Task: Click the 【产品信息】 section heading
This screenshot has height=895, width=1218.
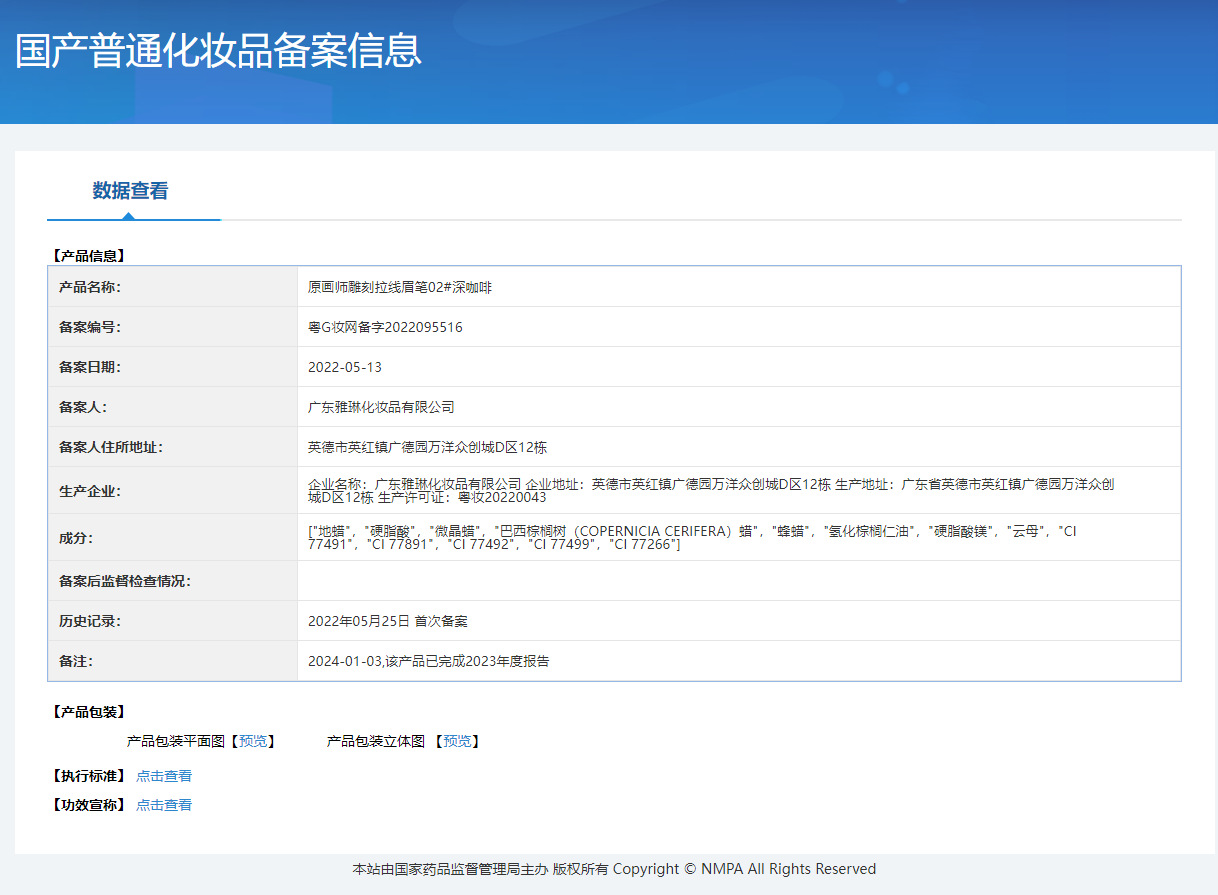Action: tap(88, 256)
